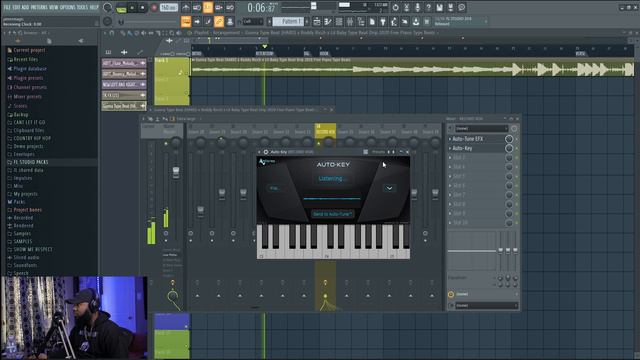Open the HELP menu
The image size is (640, 360).
click(94, 7)
